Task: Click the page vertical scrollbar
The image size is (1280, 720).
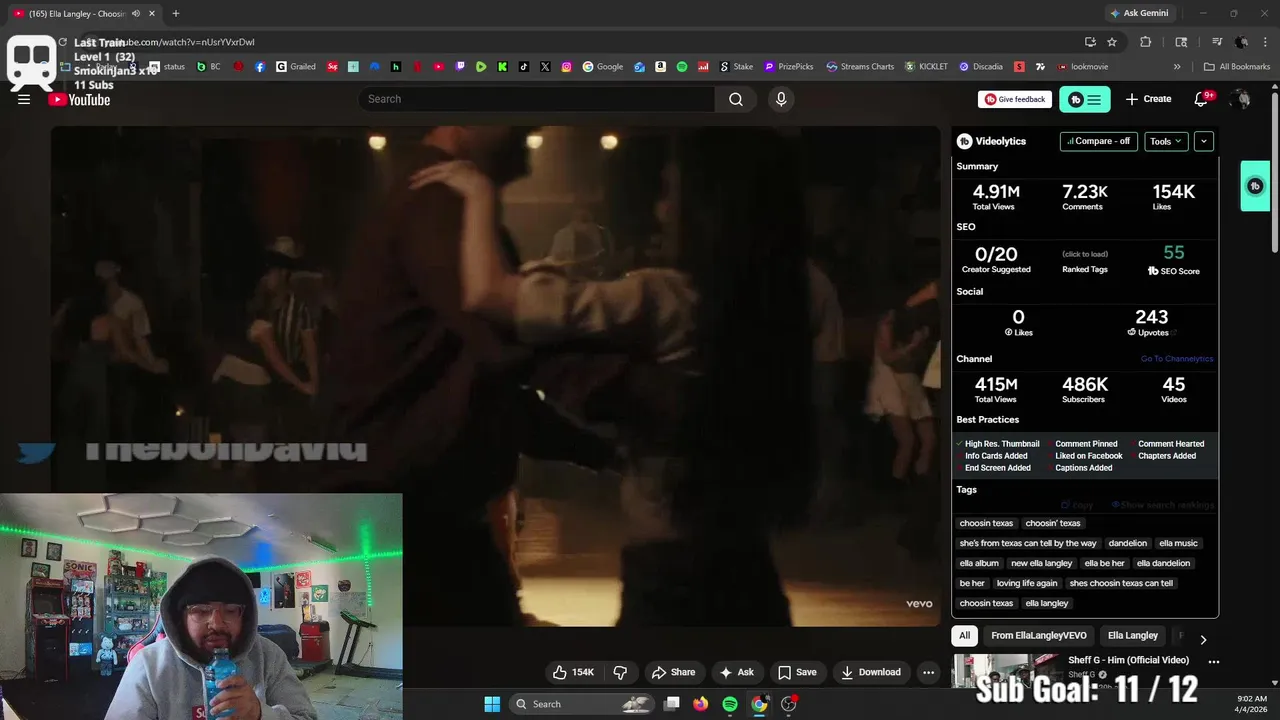Action: pyautogui.click(x=1274, y=170)
